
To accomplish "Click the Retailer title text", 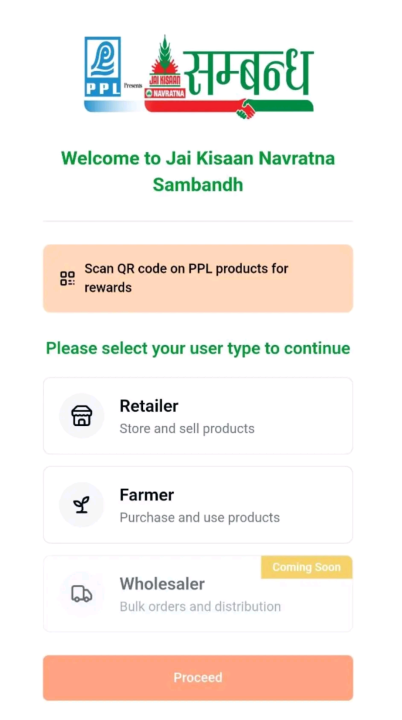I will pos(149,406).
